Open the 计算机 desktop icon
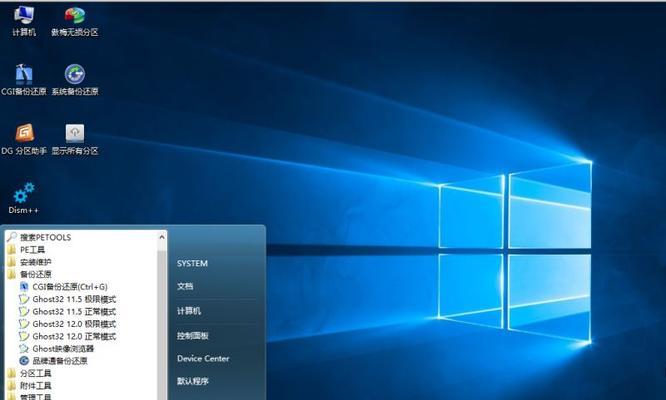 [24, 20]
